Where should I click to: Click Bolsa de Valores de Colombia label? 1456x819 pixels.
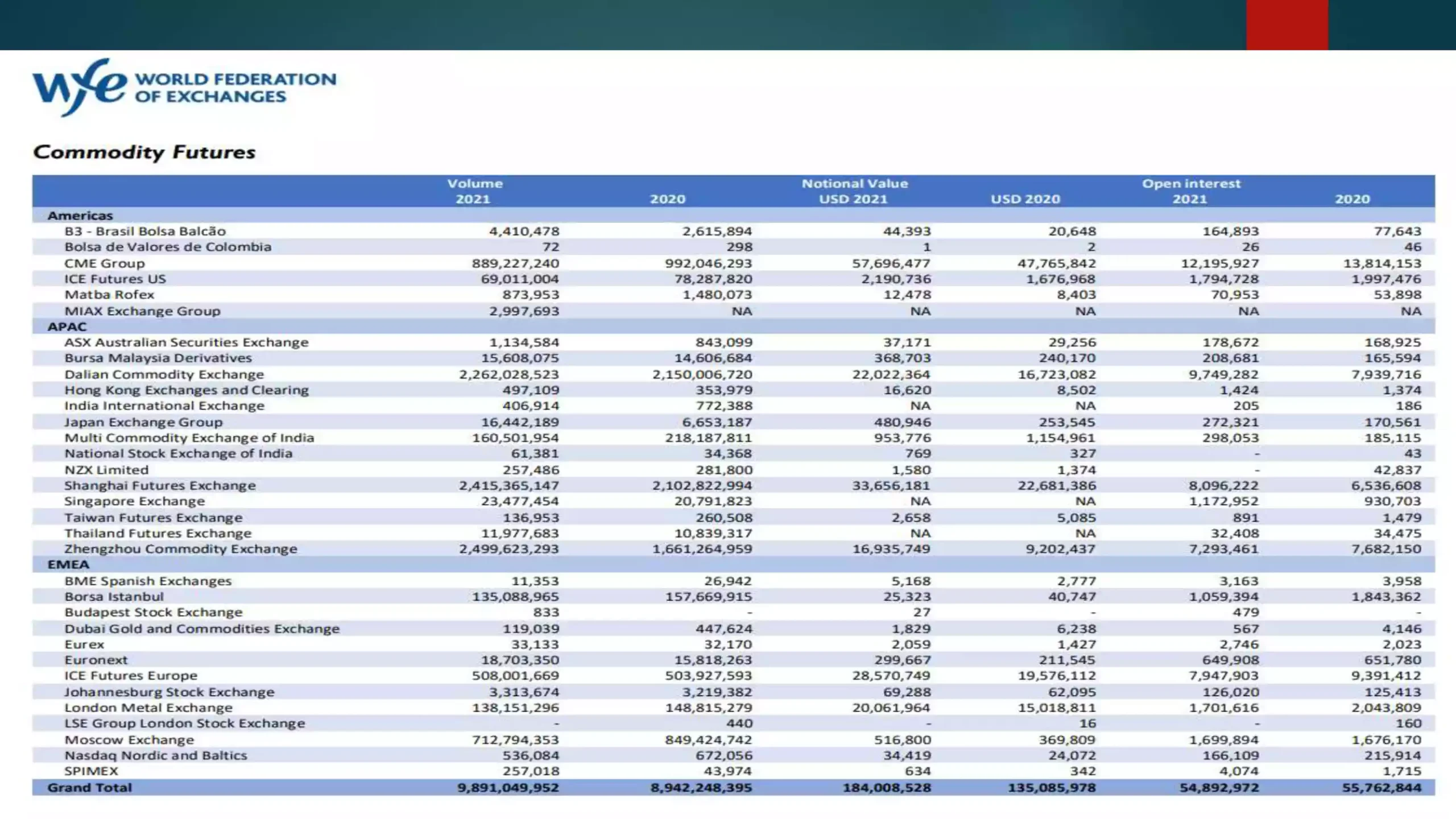(168, 247)
